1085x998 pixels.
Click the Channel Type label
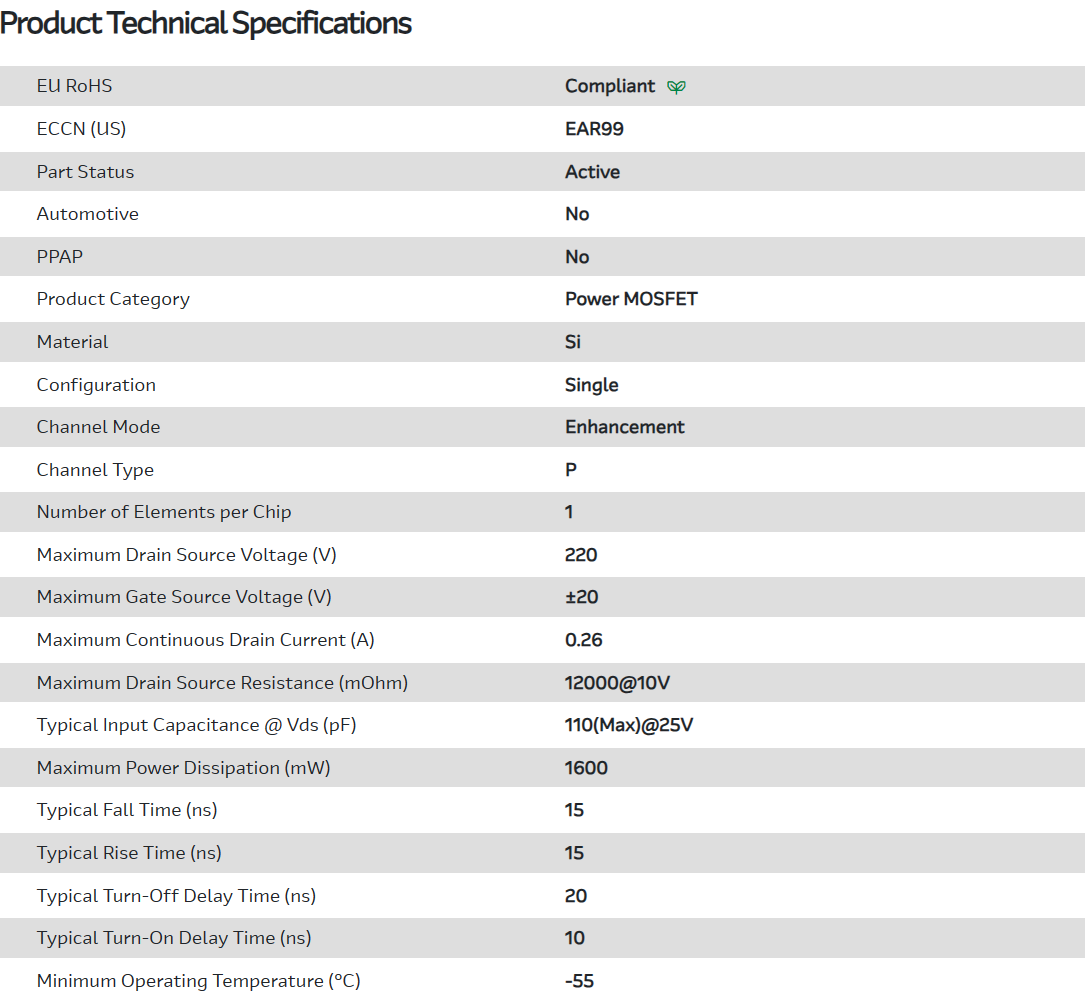coord(95,470)
